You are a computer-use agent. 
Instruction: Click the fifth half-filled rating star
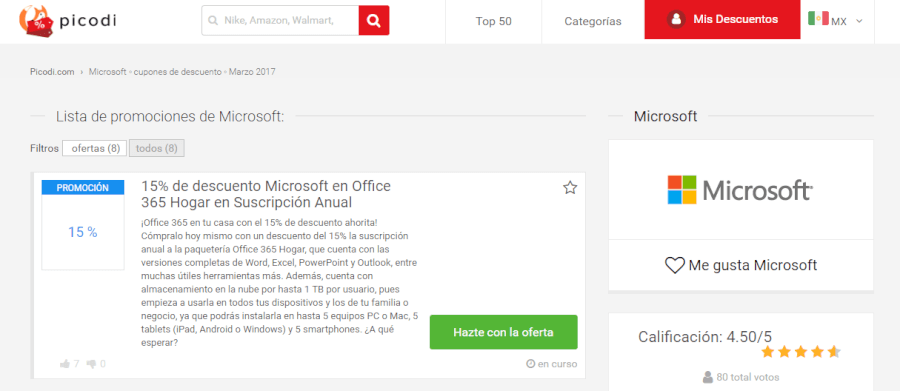[834, 352]
